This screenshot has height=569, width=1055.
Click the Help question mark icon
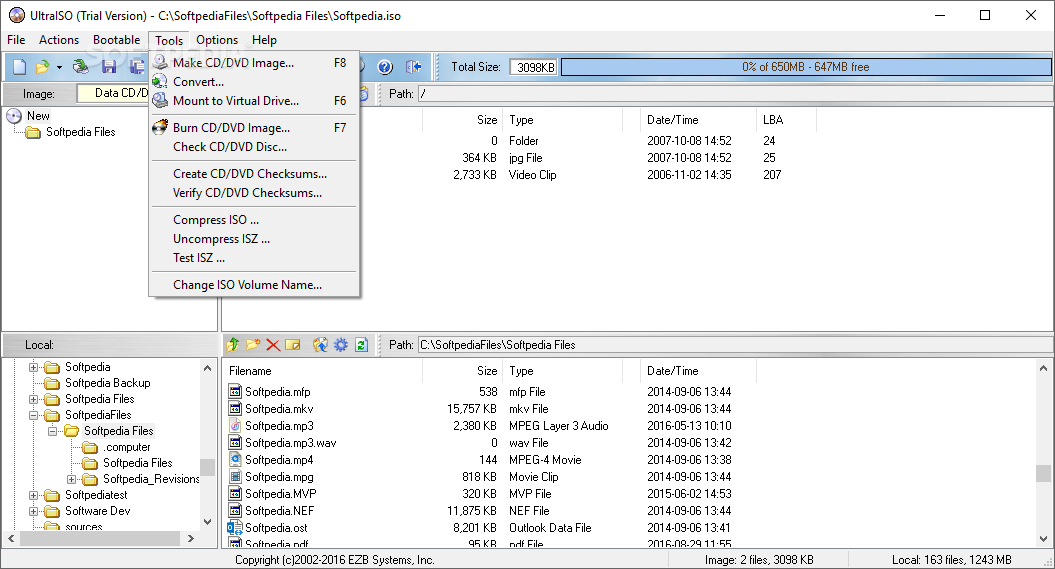point(385,67)
